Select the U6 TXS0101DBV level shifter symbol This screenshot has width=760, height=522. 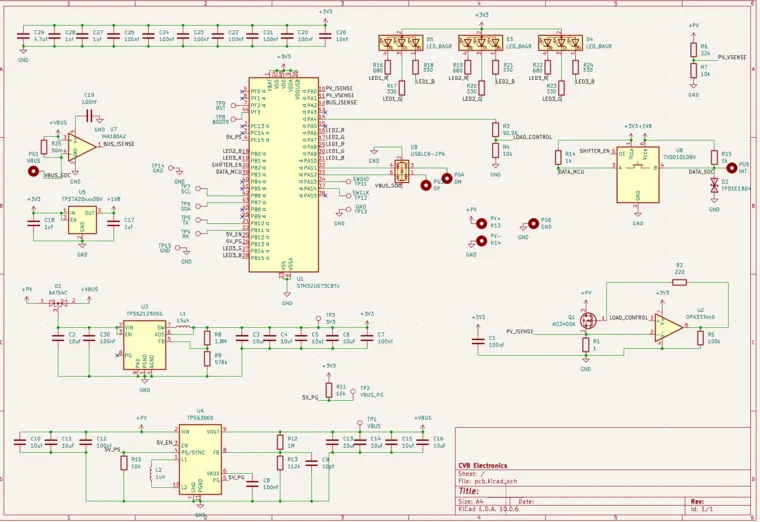point(638,174)
